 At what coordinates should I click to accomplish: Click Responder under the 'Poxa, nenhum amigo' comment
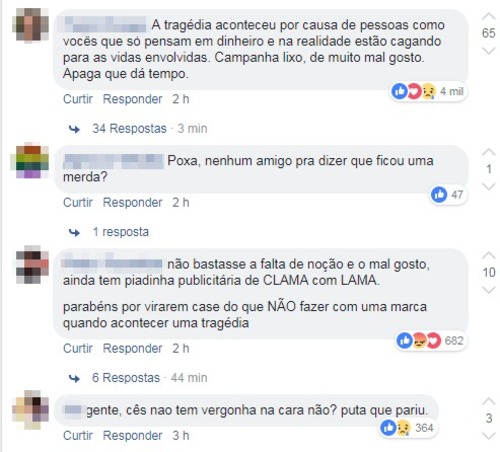pyautogui.click(x=132, y=202)
